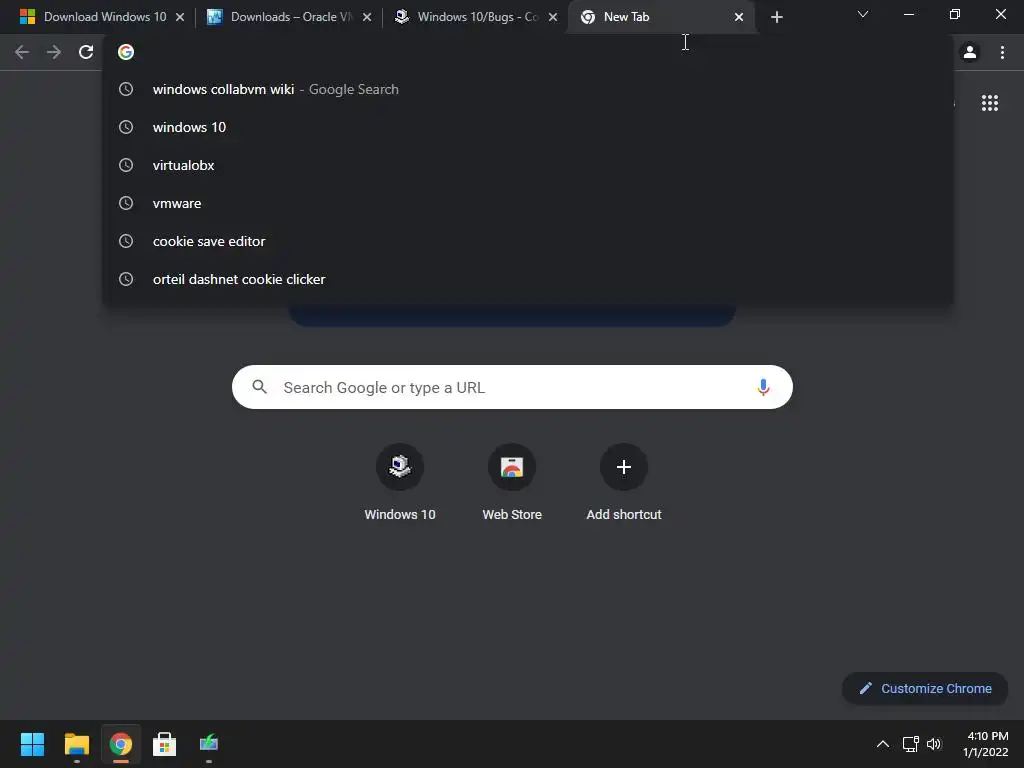Close the New Tab tab
The width and height of the screenshot is (1024, 768).
(739, 17)
